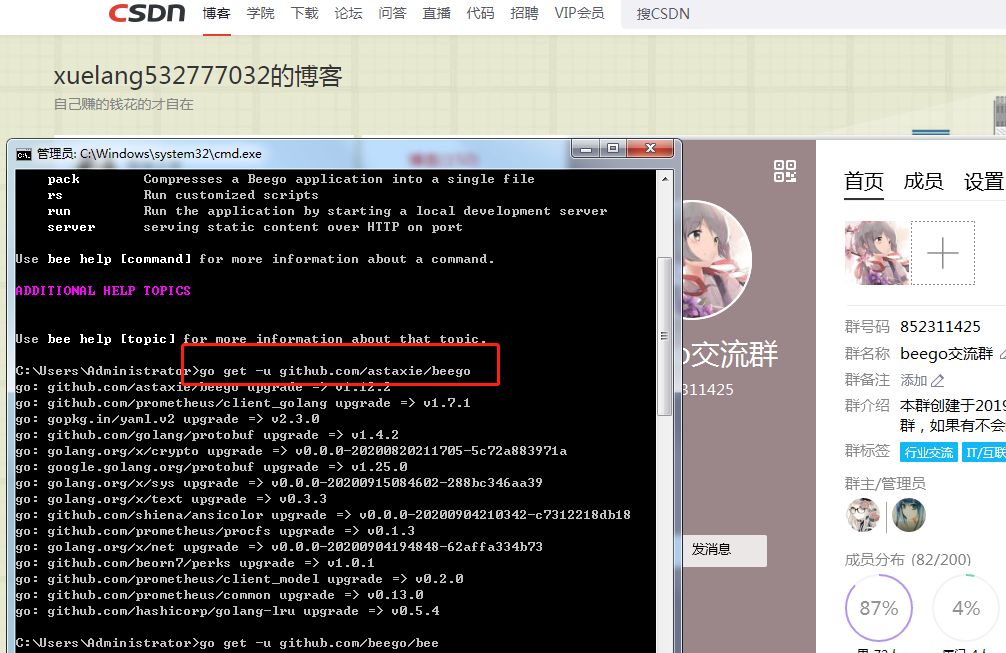Open the 下载 menu item
This screenshot has height=653, width=1006.
(x=304, y=13)
